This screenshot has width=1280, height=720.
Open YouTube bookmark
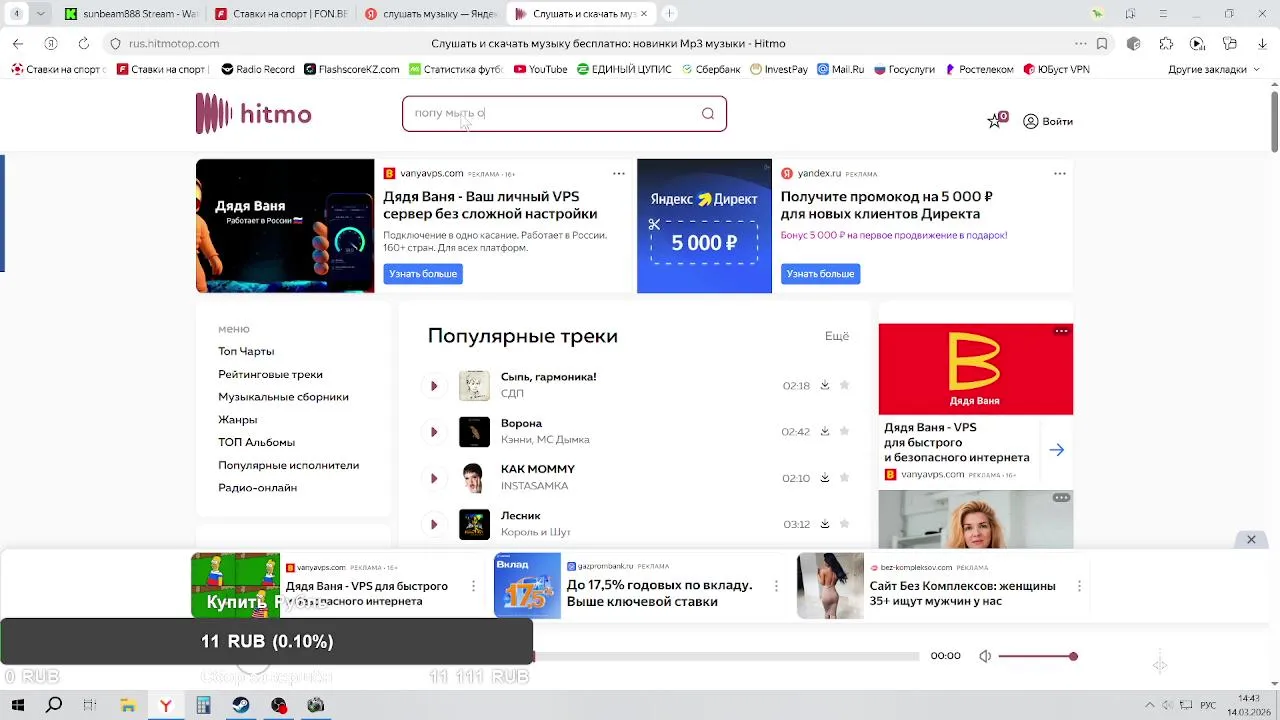[x=540, y=69]
